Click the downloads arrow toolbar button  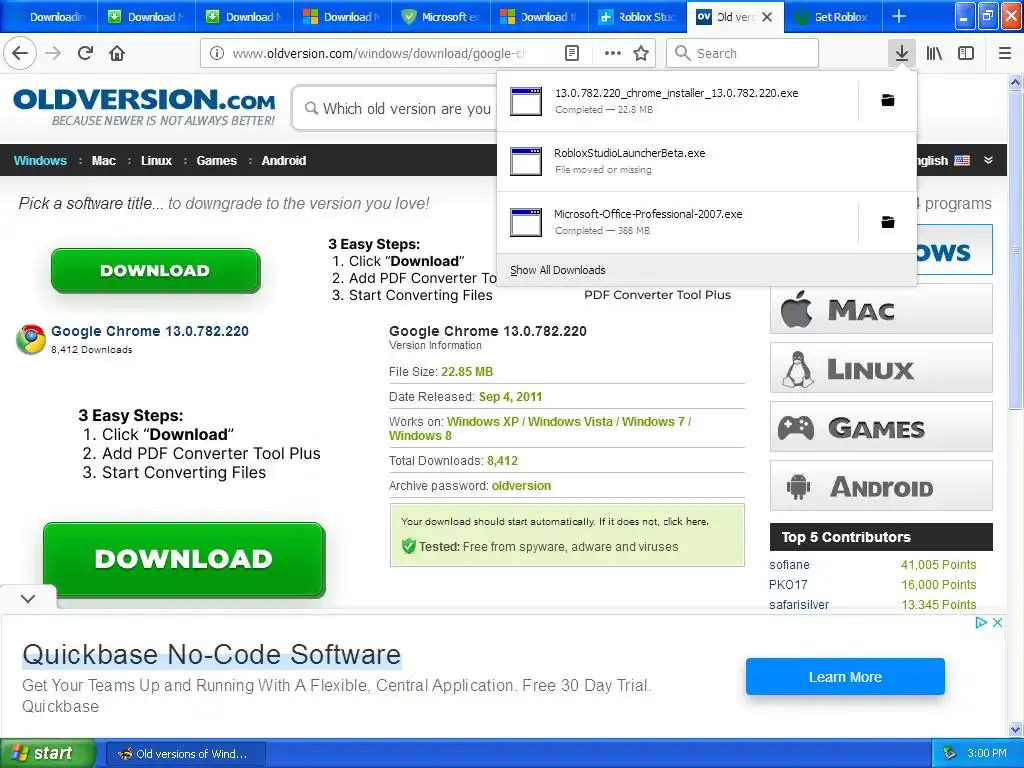(x=901, y=53)
